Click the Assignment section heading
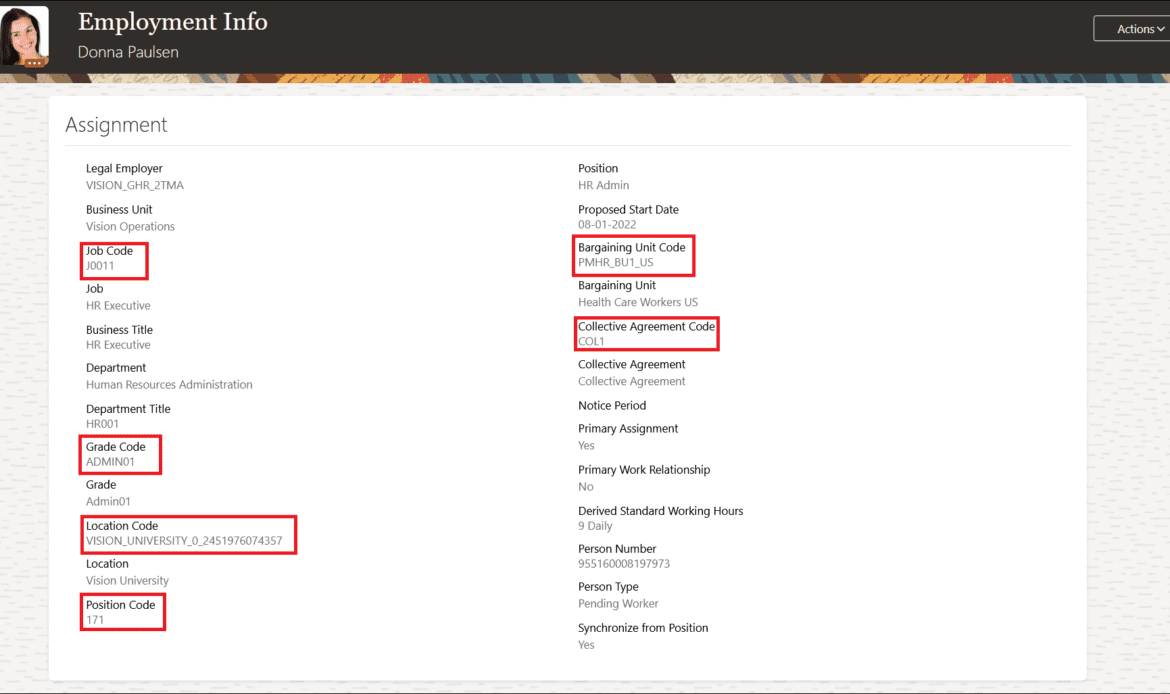1170x694 pixels. tap(116, 125)
